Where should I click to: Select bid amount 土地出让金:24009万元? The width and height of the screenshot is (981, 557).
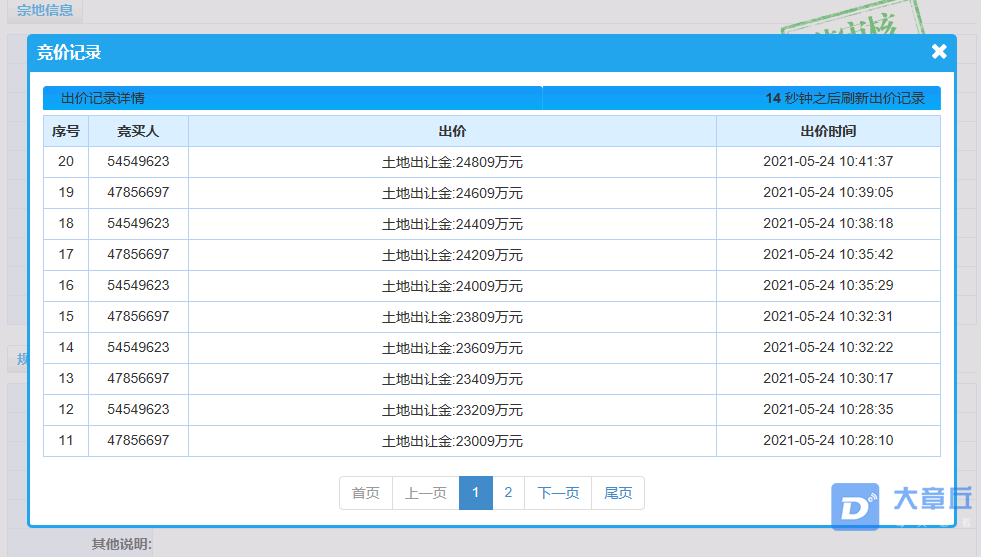coord(452,286)
